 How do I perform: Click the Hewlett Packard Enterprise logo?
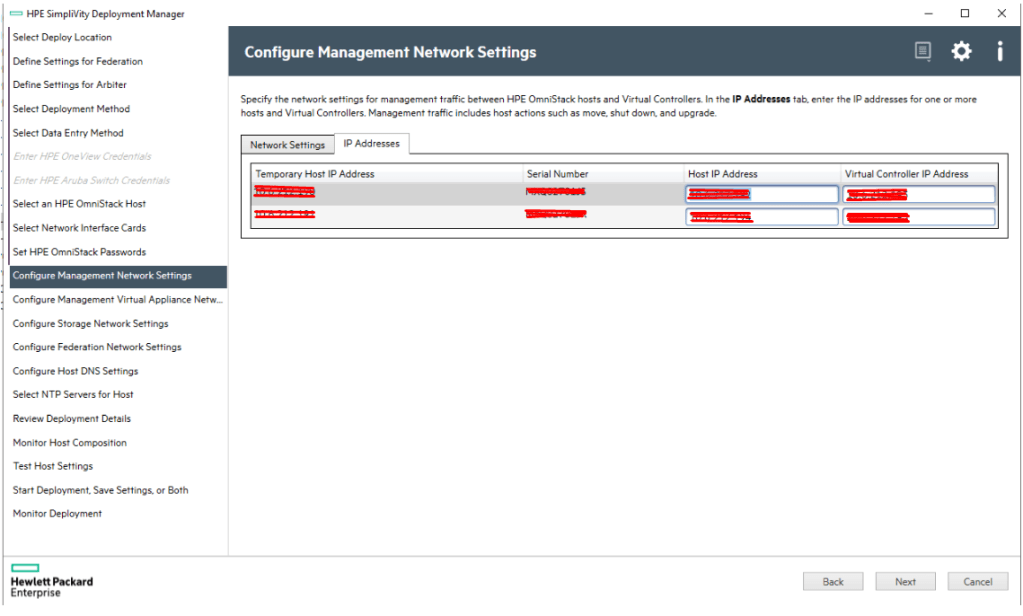pyautogui.click(x=51, y=580)
